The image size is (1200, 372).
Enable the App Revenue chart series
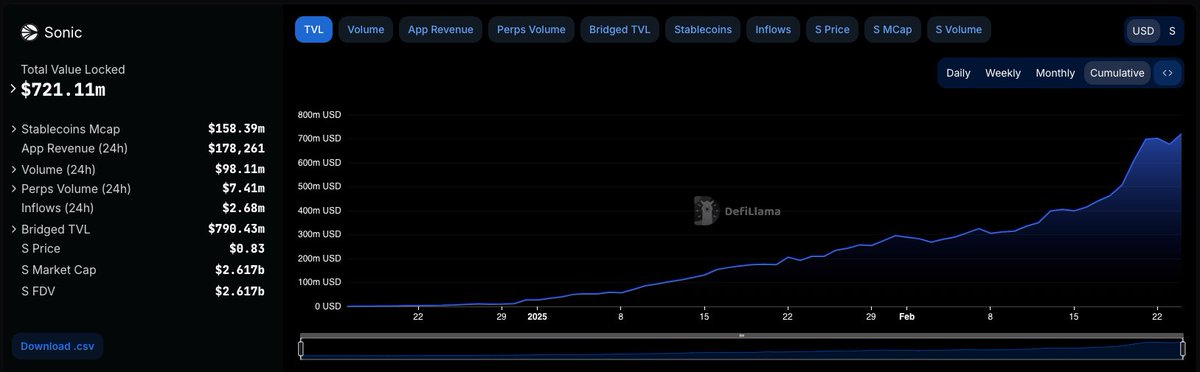441,29
